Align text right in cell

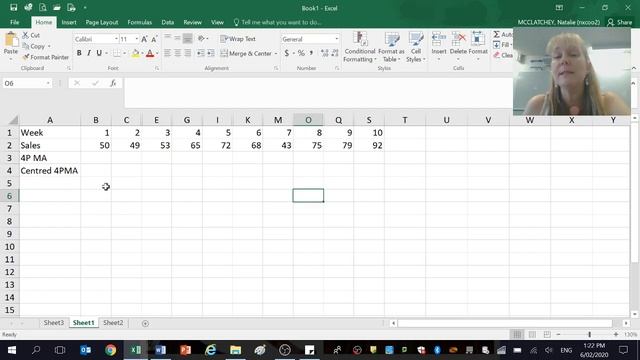click(187, 53)
